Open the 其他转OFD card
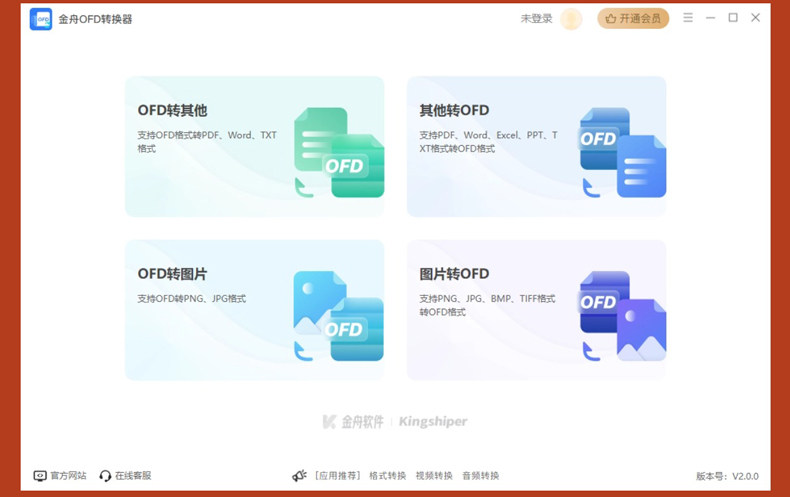790x497 pixels. (x=537, y=147)
